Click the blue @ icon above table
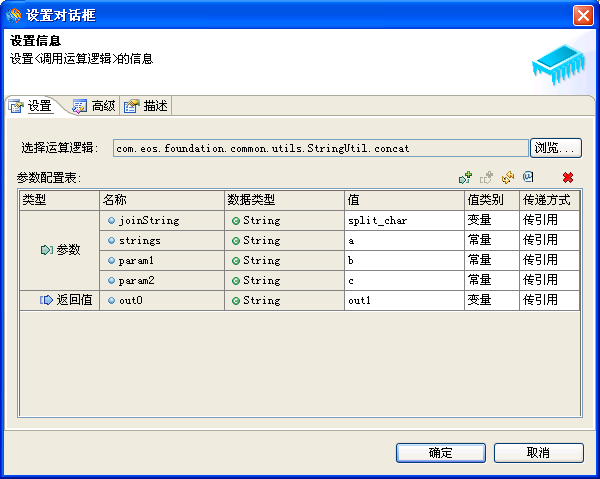The width and height of the screenshot is (600, 479). tap(528, 176)
